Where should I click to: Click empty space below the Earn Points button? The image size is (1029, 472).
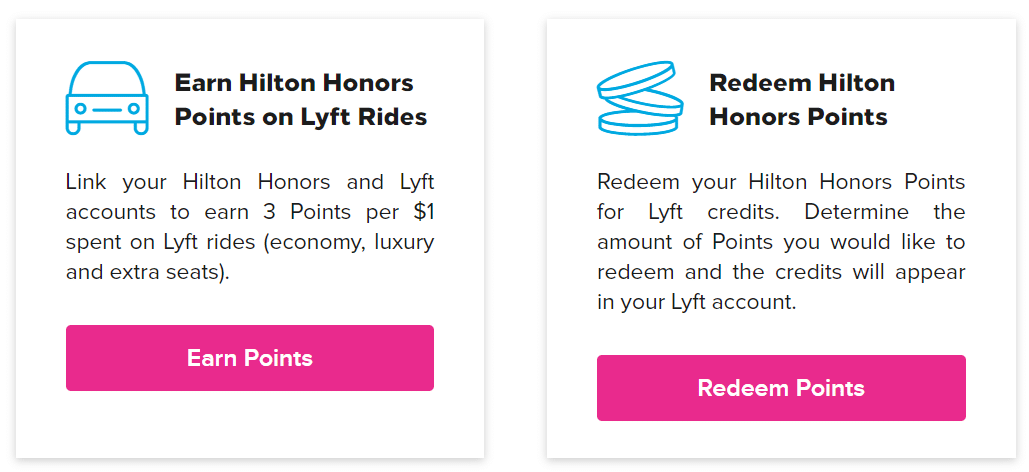(x=250, y=425)
